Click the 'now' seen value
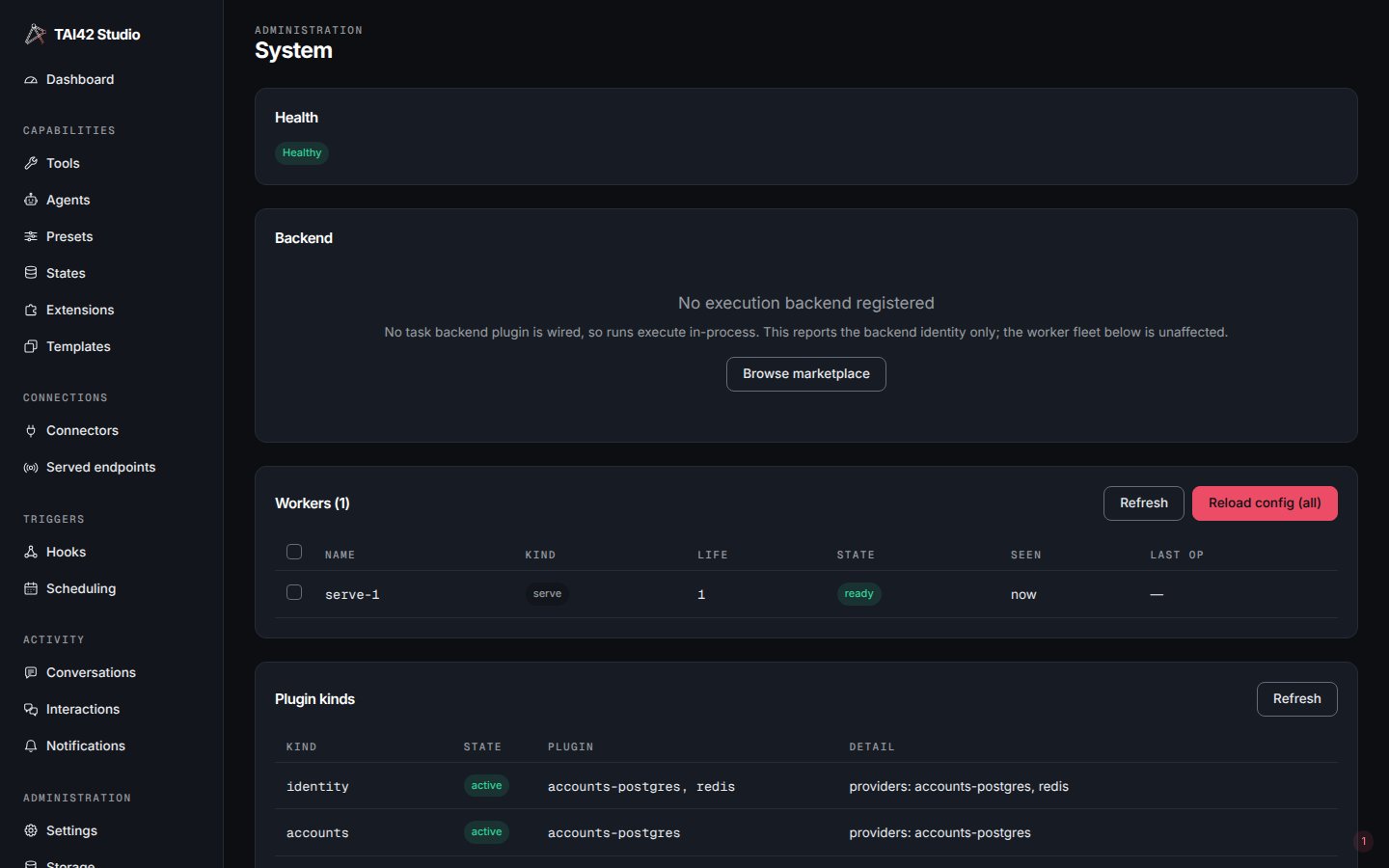This screenshot has width=1389, height=868. point(1023,595)
